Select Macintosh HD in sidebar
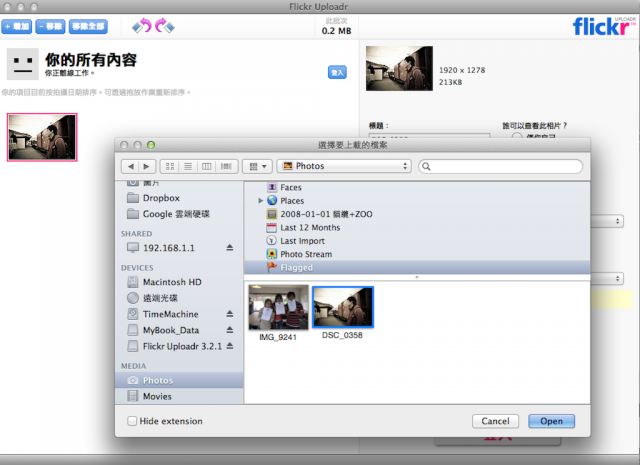This screenshot has height=465, width=640. click(x=180, y=282)
